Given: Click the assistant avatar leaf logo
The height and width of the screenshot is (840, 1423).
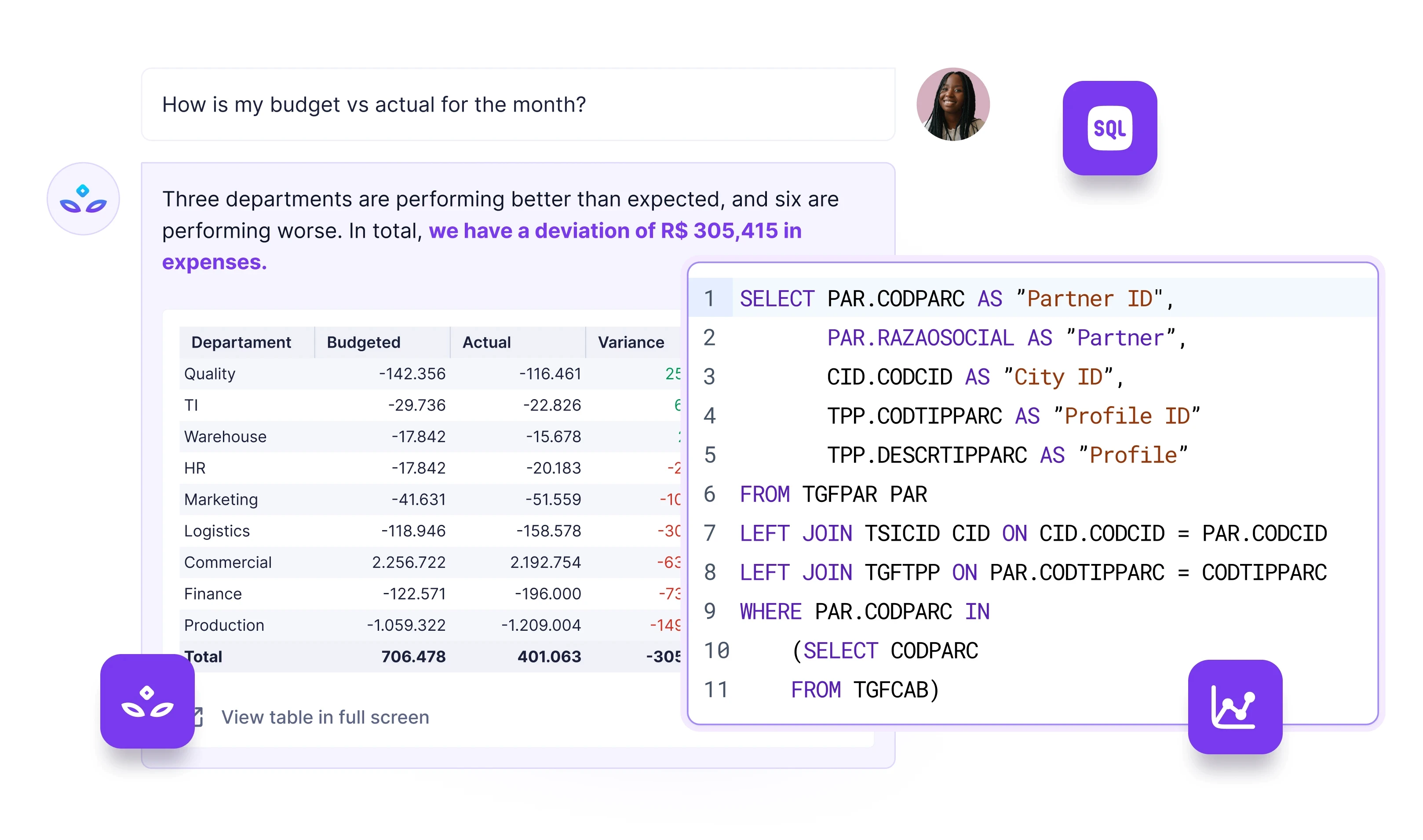Looking at the screenshot, I should 83,199.
